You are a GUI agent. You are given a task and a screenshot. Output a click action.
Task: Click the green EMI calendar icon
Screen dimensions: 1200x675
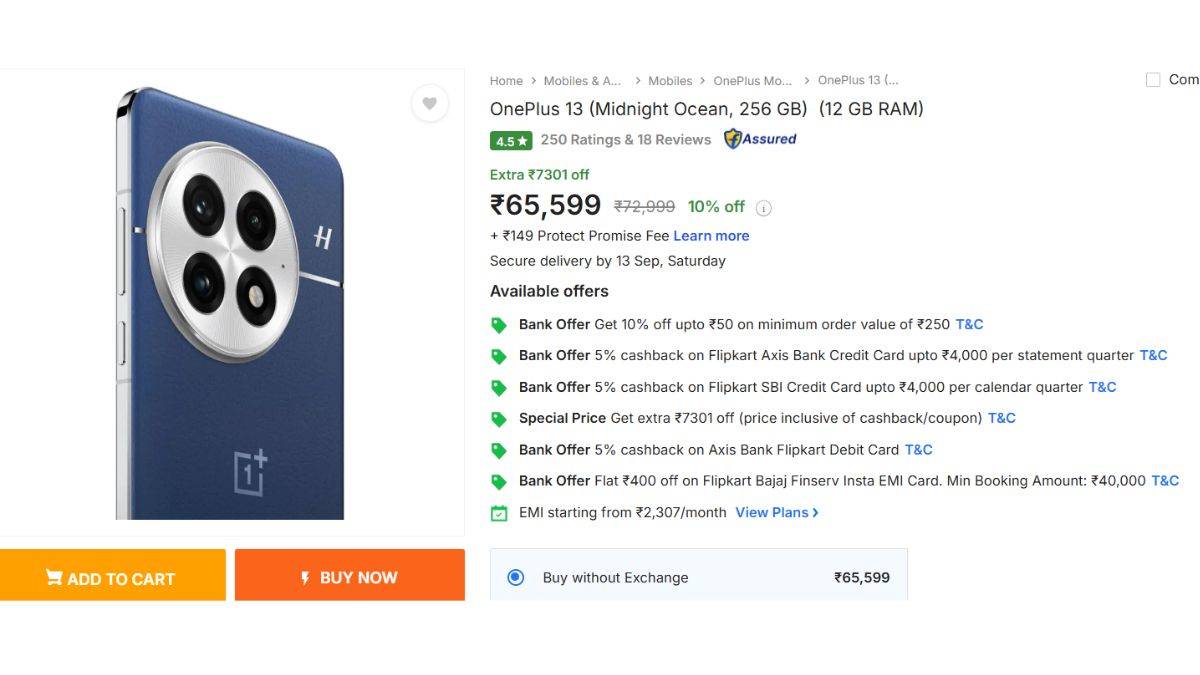click(498, 512)
